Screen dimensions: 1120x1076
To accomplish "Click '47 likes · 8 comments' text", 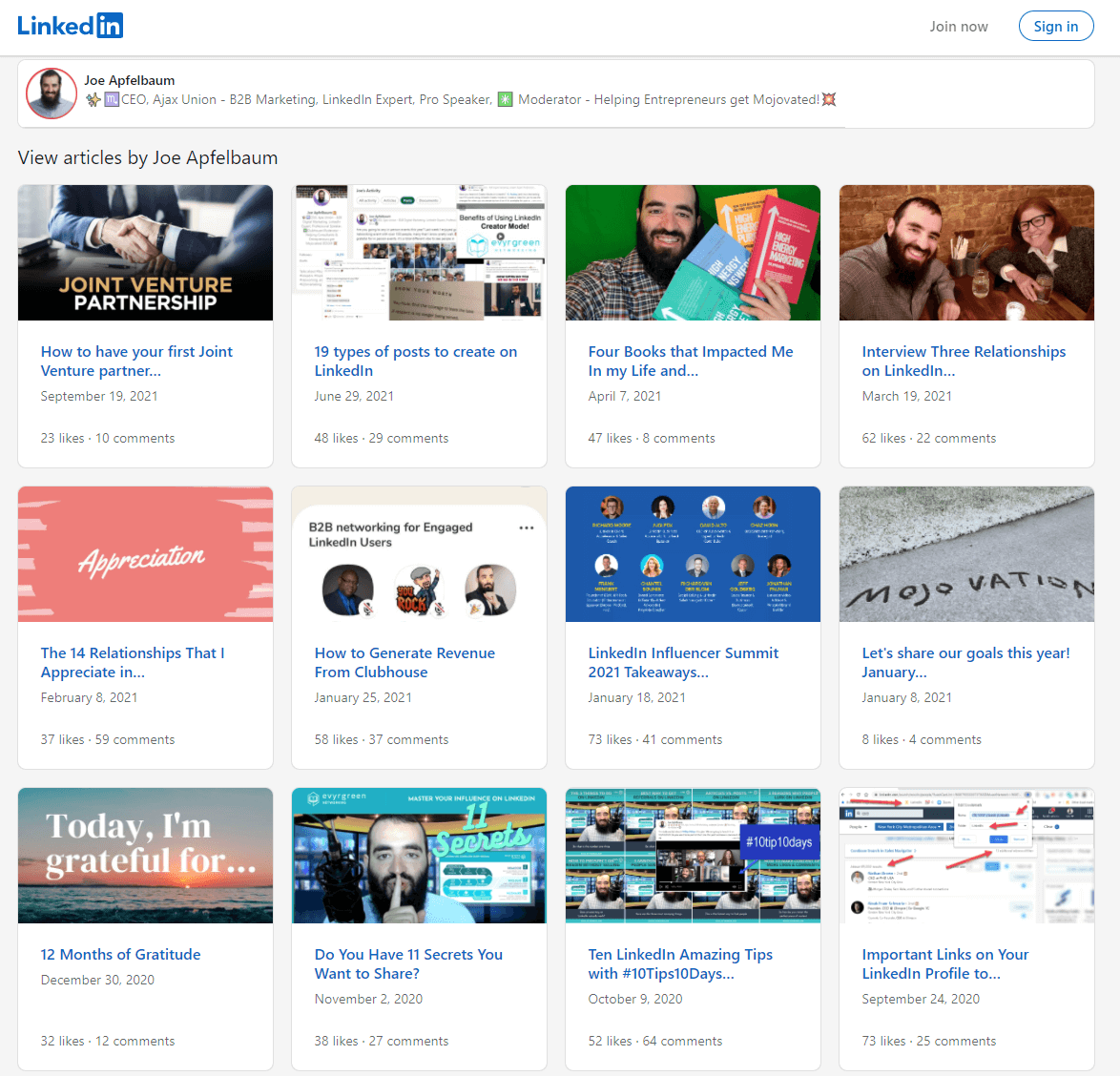I will (x=652, y=439).
